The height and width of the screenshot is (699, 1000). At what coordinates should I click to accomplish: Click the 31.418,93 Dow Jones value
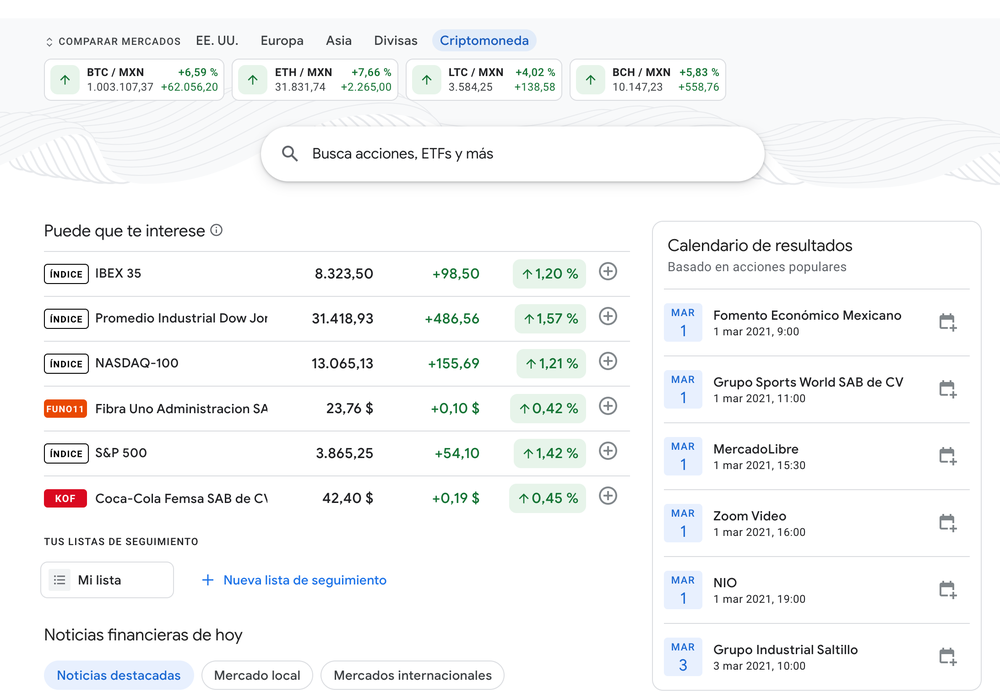[x=342, y=318]
